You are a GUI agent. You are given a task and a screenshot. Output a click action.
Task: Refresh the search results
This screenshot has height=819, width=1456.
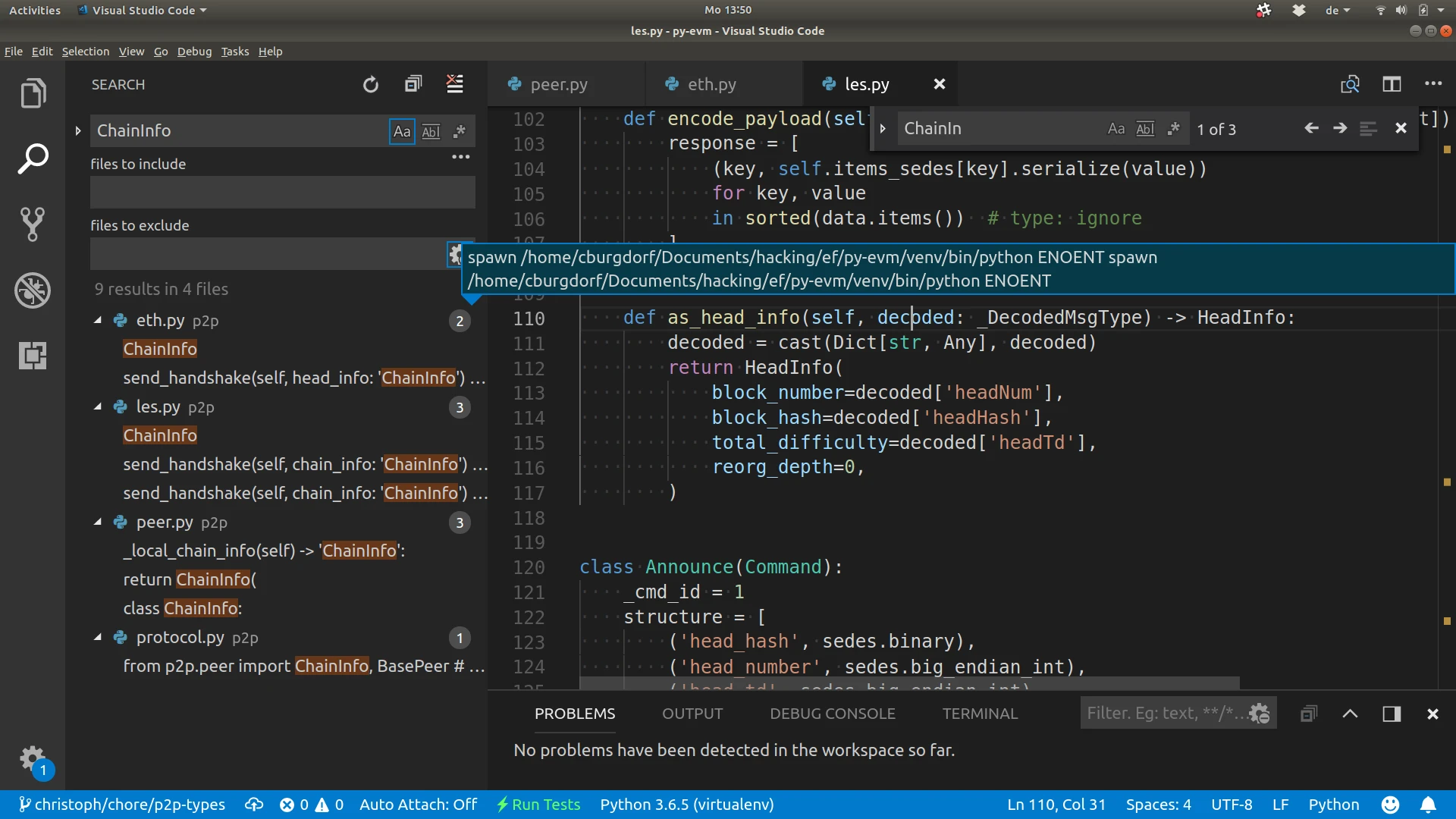(371, 84)
